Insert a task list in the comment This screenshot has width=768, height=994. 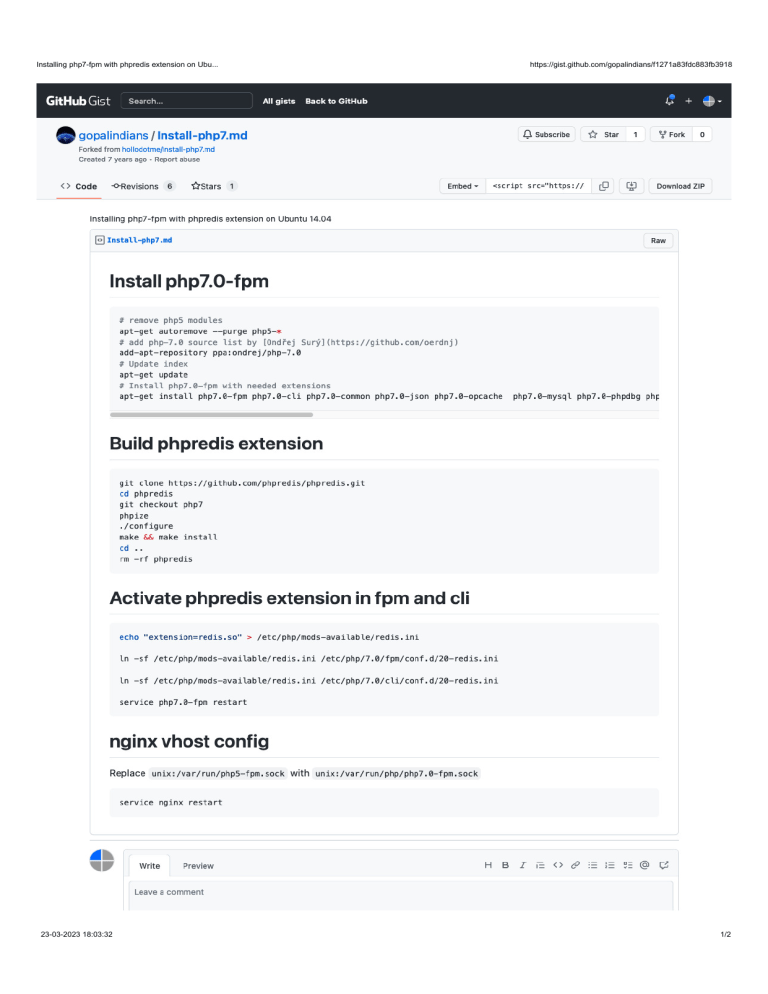626,864
